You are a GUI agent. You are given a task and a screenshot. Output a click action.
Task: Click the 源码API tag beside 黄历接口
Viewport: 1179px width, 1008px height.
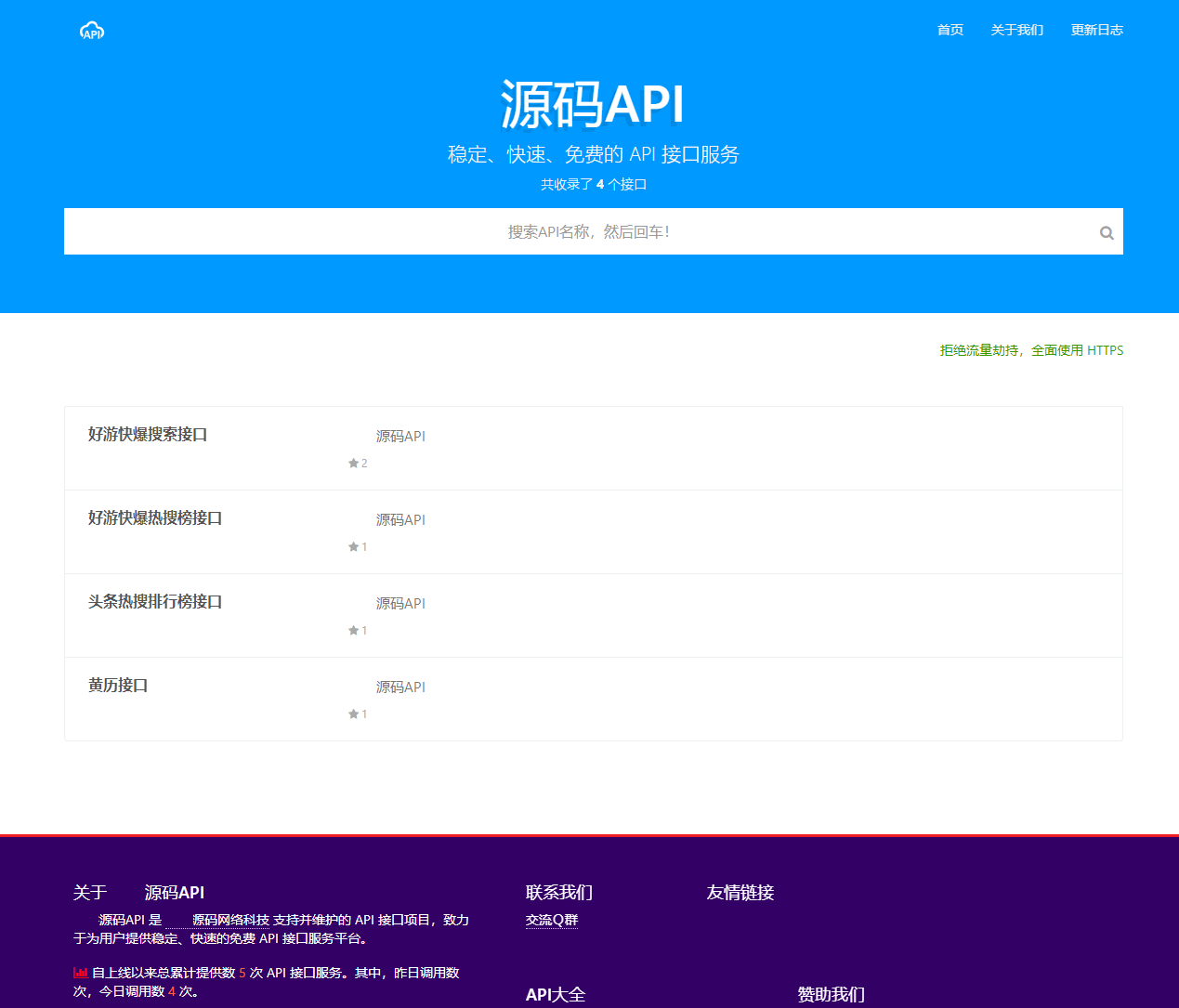tap(400, 687)
